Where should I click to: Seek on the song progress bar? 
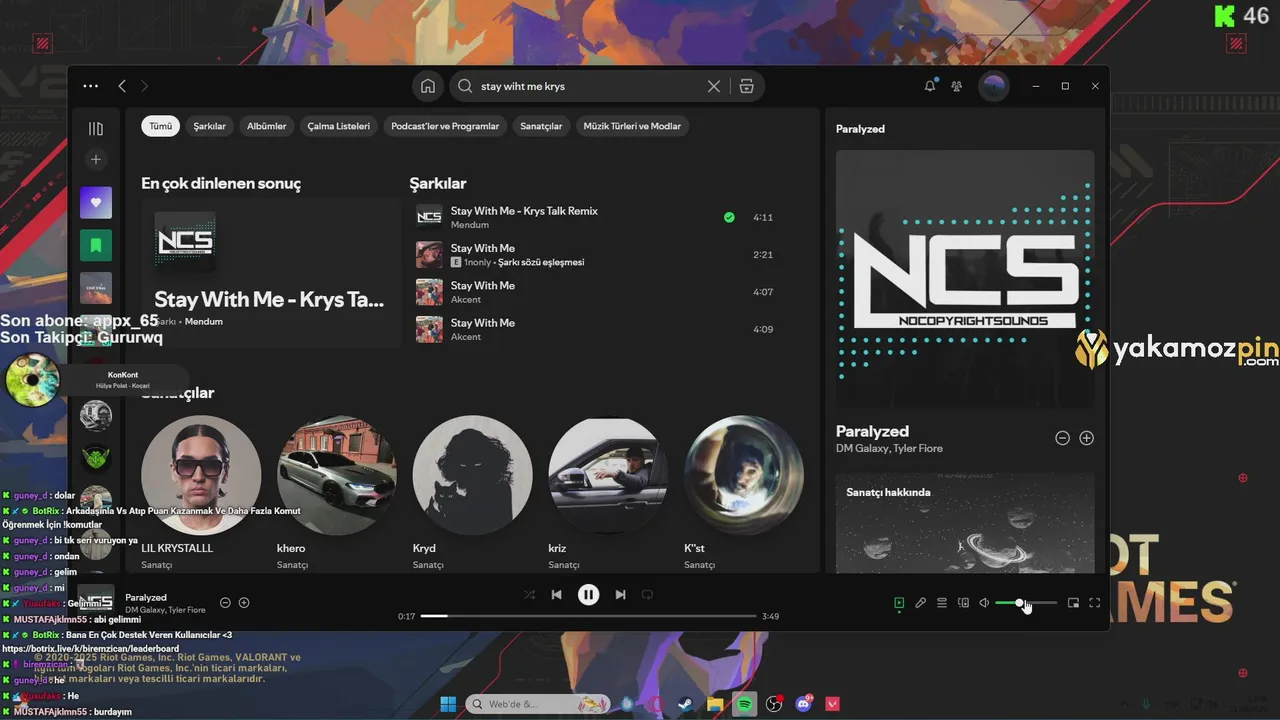click(588, 616)
